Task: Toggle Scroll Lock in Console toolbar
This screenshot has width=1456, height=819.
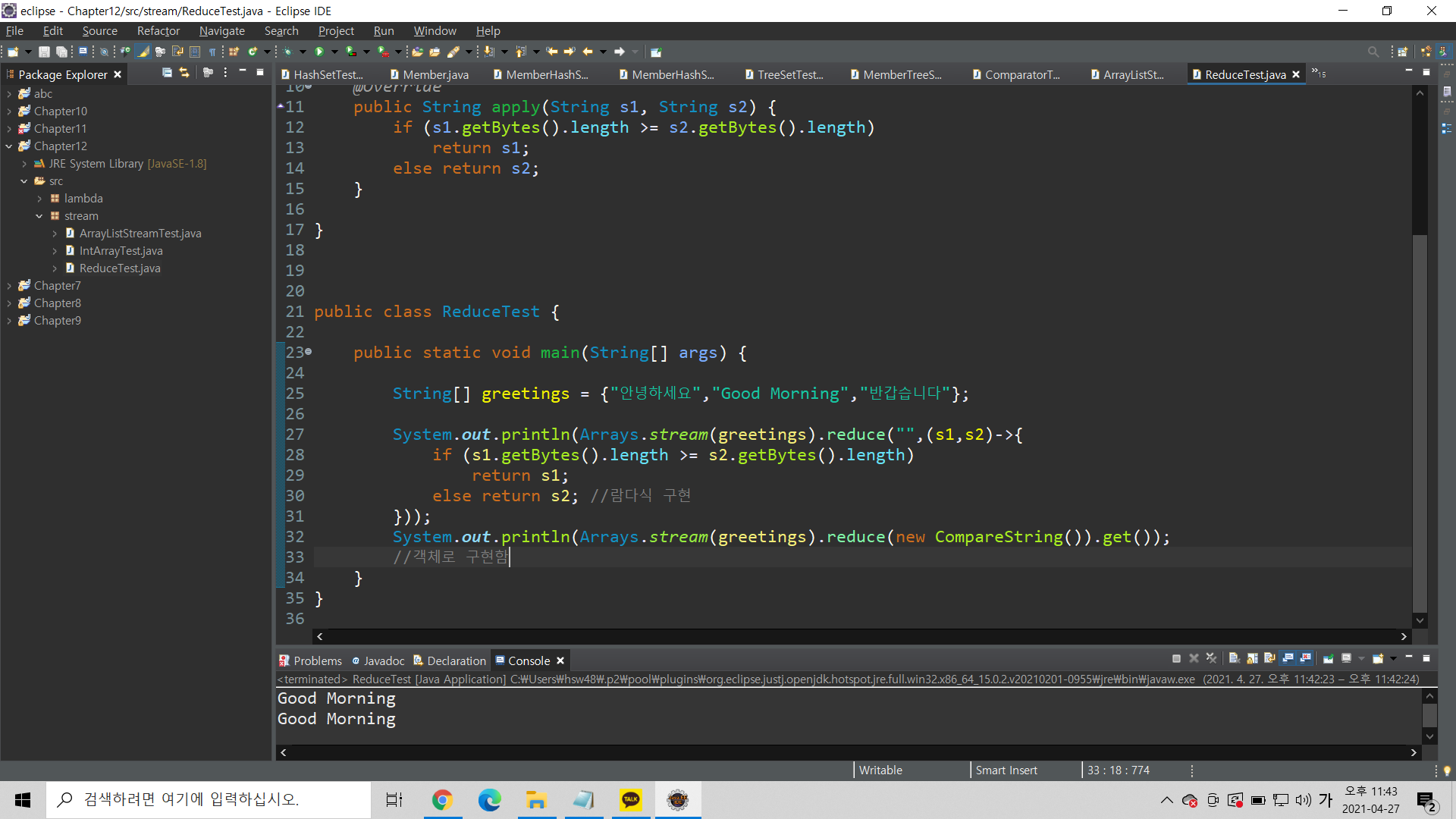Action: click(1252, 658)
